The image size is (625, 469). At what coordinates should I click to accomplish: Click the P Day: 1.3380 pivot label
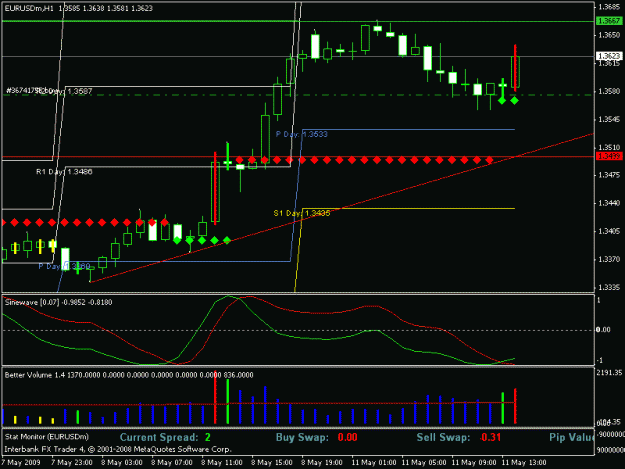(x=64, y=266)
